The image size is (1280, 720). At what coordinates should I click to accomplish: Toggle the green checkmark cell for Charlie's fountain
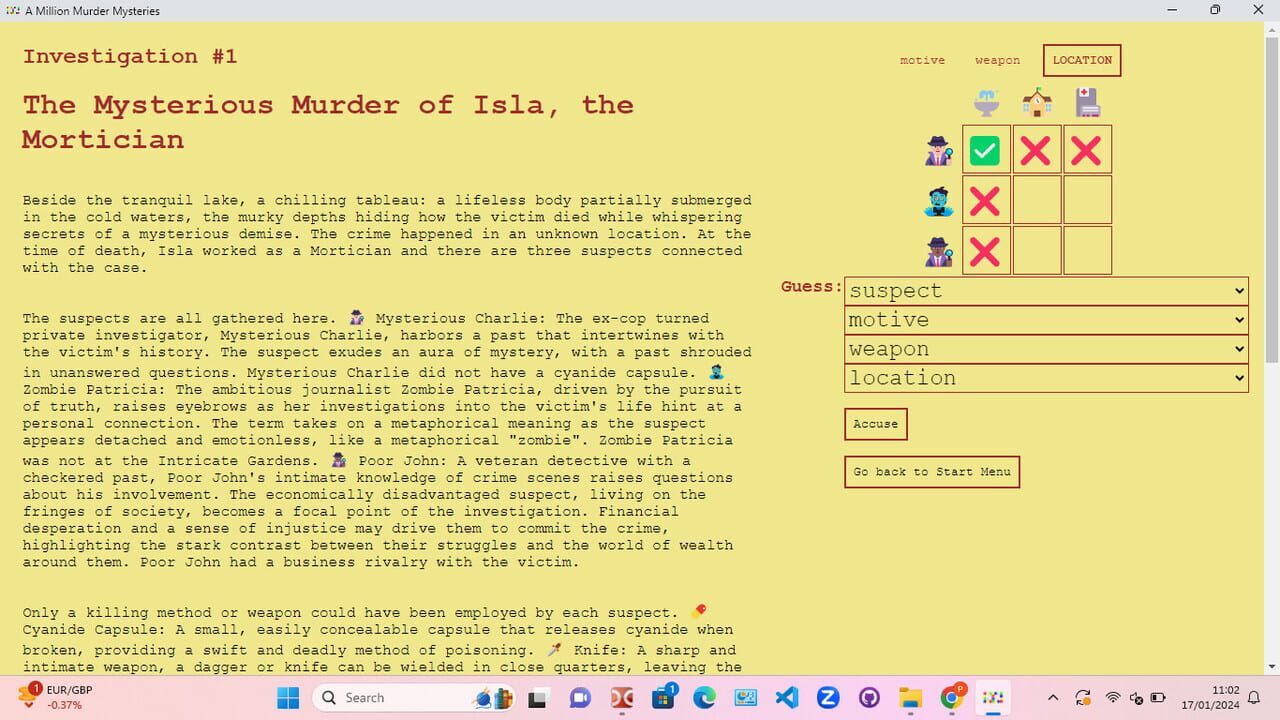point(986,150)
